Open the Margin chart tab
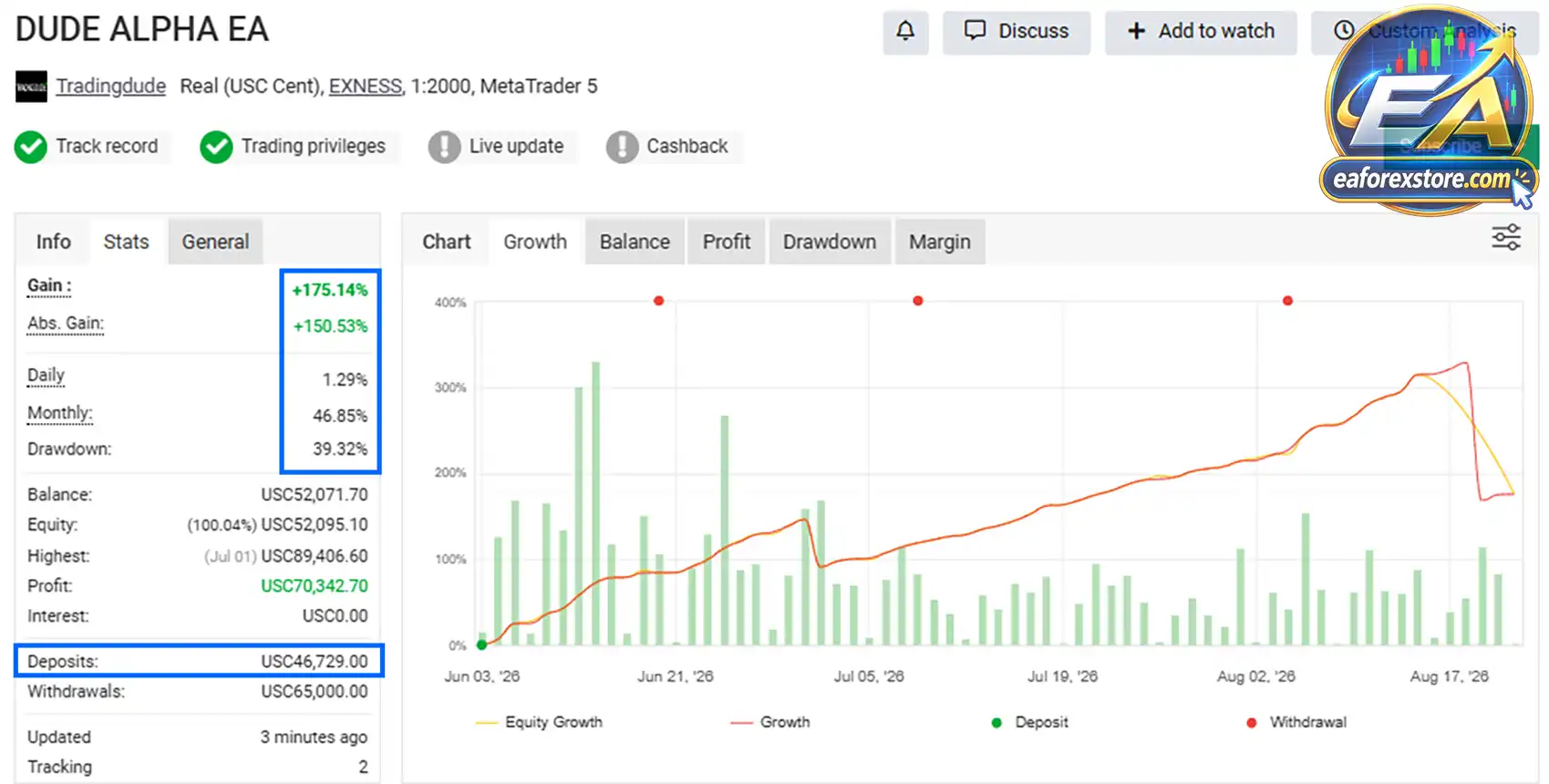 [940, 242]
